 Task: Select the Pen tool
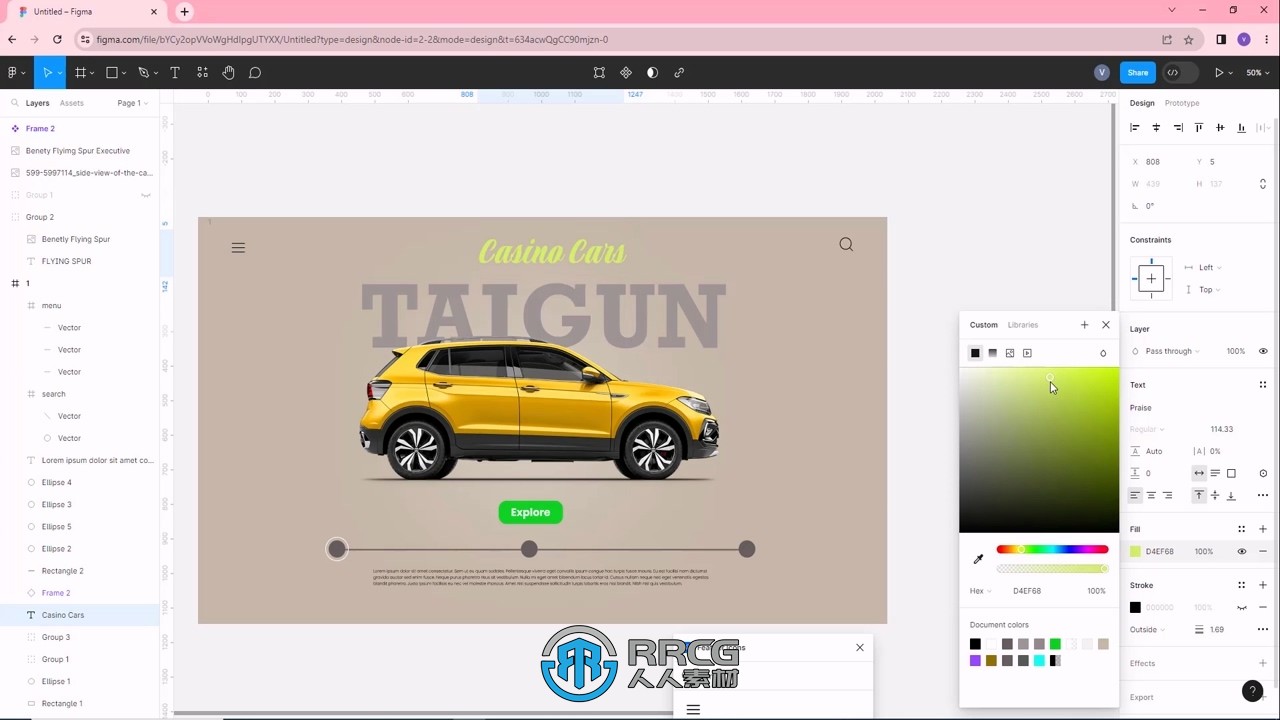[x=143, y=73]
